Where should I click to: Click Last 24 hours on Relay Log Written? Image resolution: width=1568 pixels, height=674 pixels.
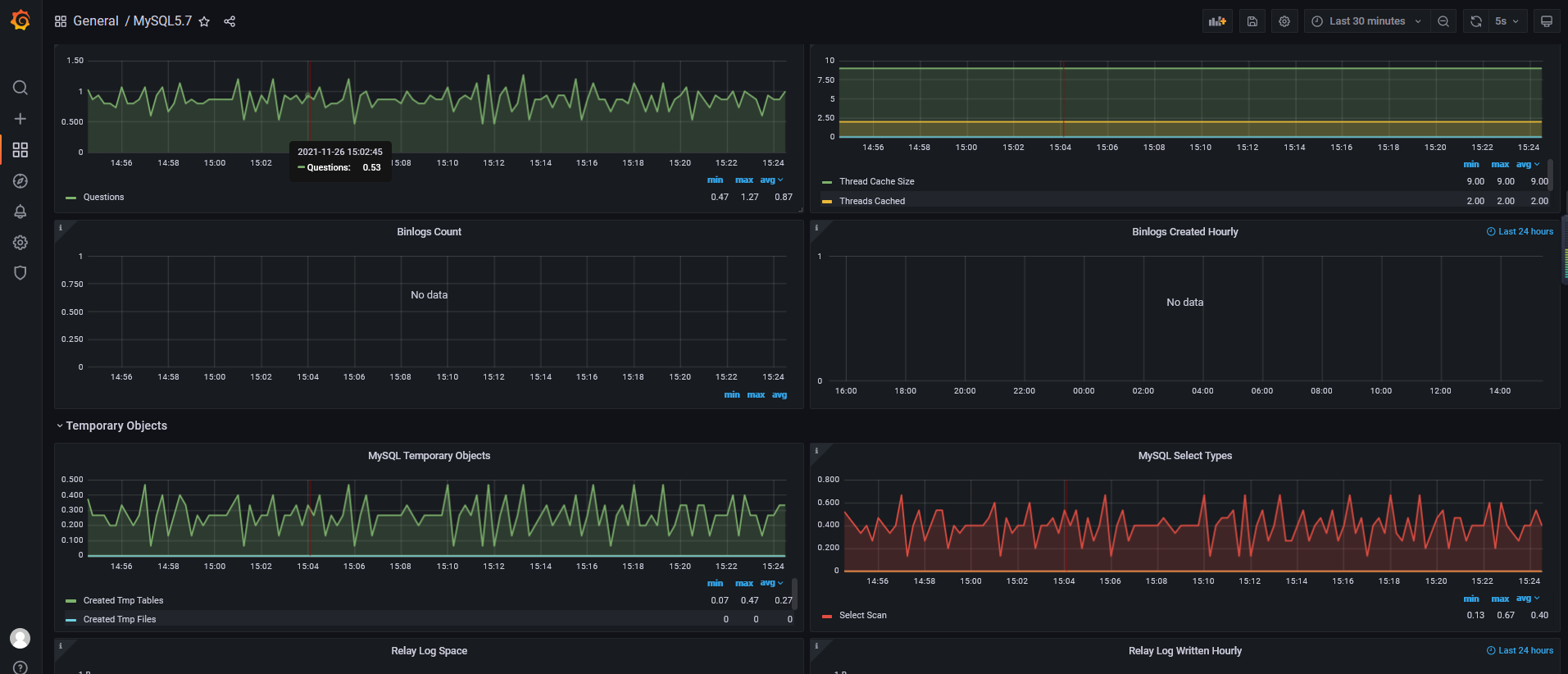(1520, 651)
